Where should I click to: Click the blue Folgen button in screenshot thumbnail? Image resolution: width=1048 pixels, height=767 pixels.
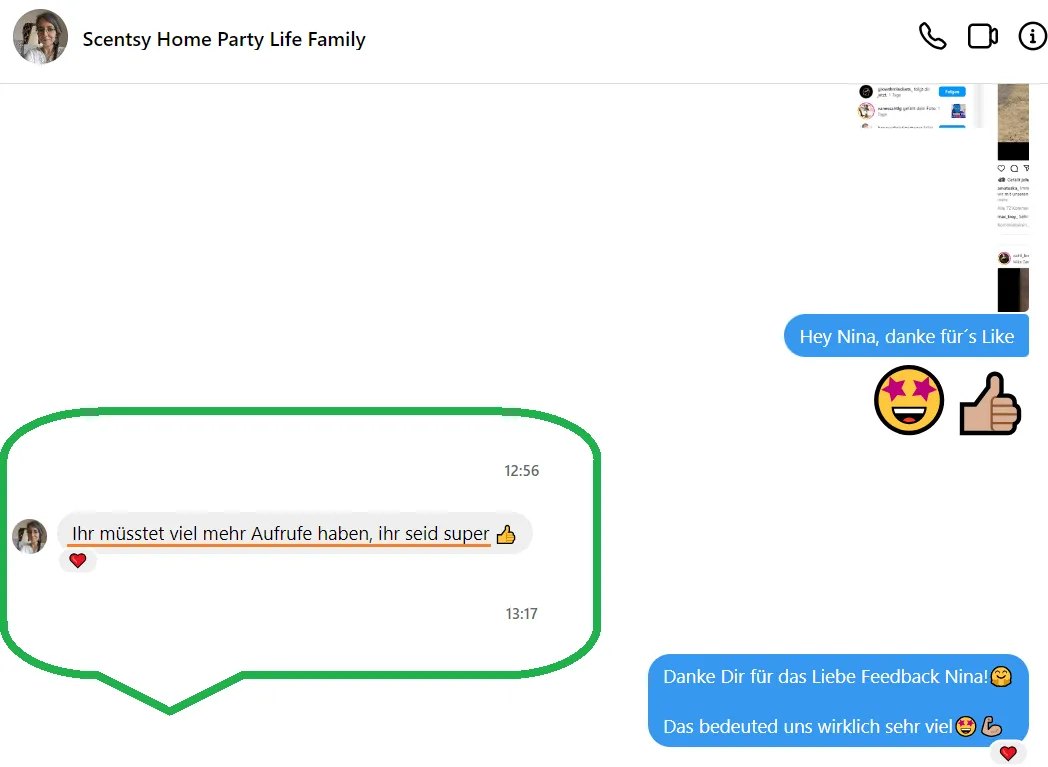[x=952, y=92]
